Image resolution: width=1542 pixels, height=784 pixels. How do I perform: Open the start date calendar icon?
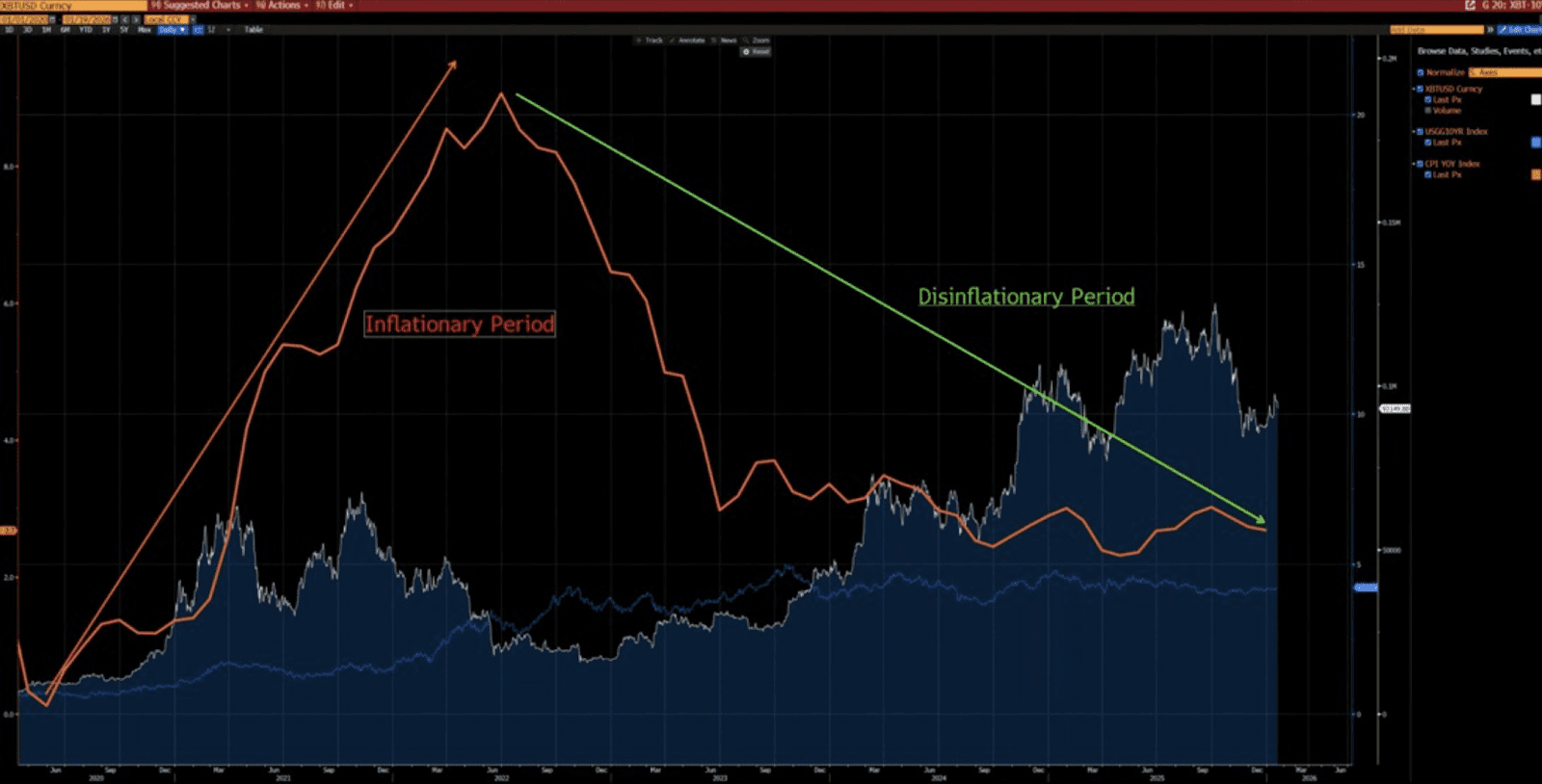(x=53, y=19)
